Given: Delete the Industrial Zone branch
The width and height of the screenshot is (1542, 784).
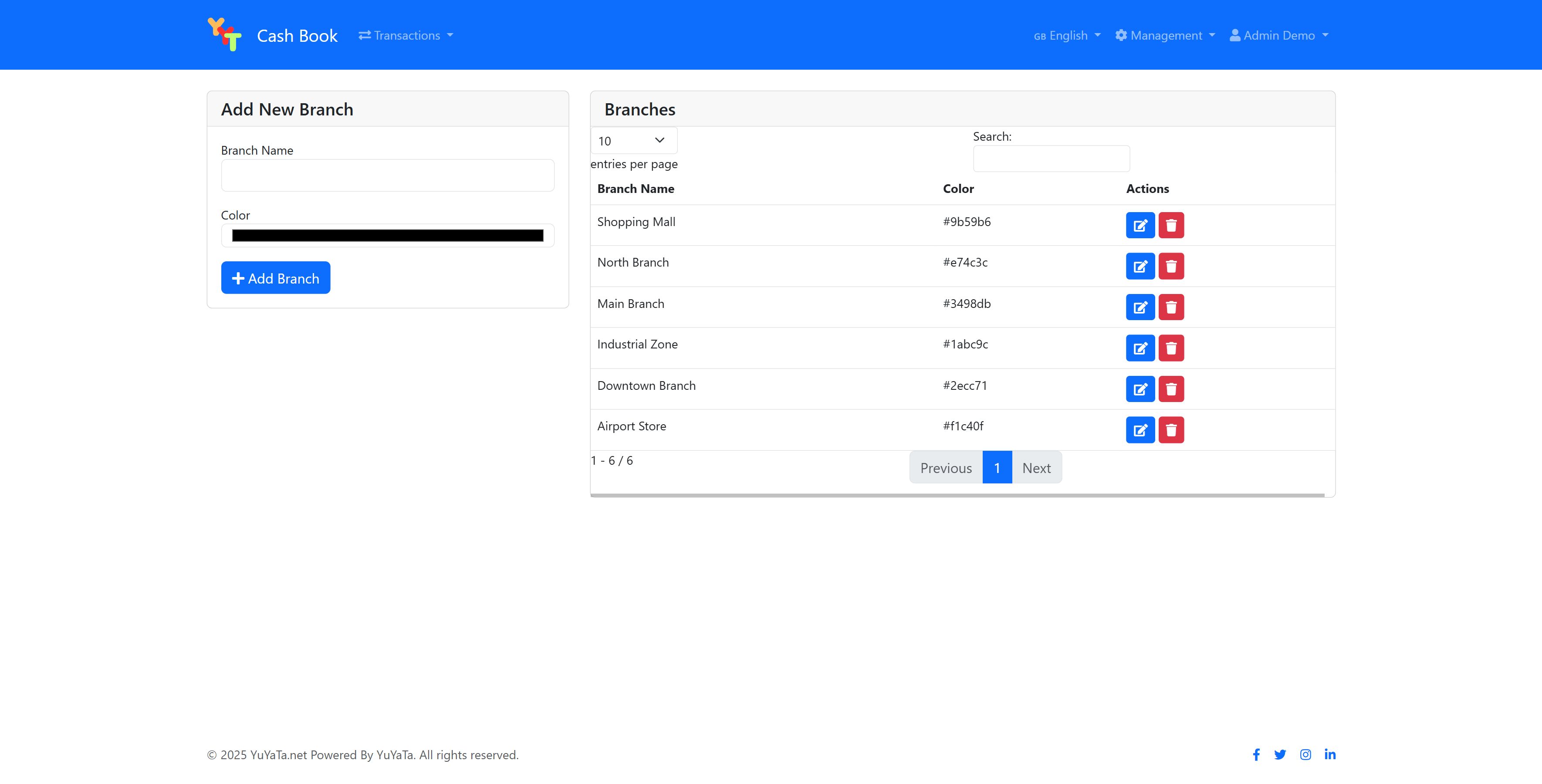Looking at the screenshot, I should [x=1171, y=348].
